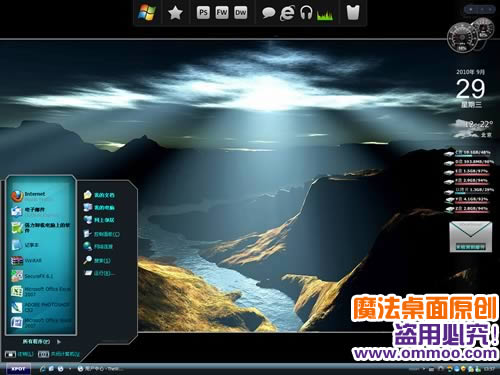Click the log off button in start menu

20,354
